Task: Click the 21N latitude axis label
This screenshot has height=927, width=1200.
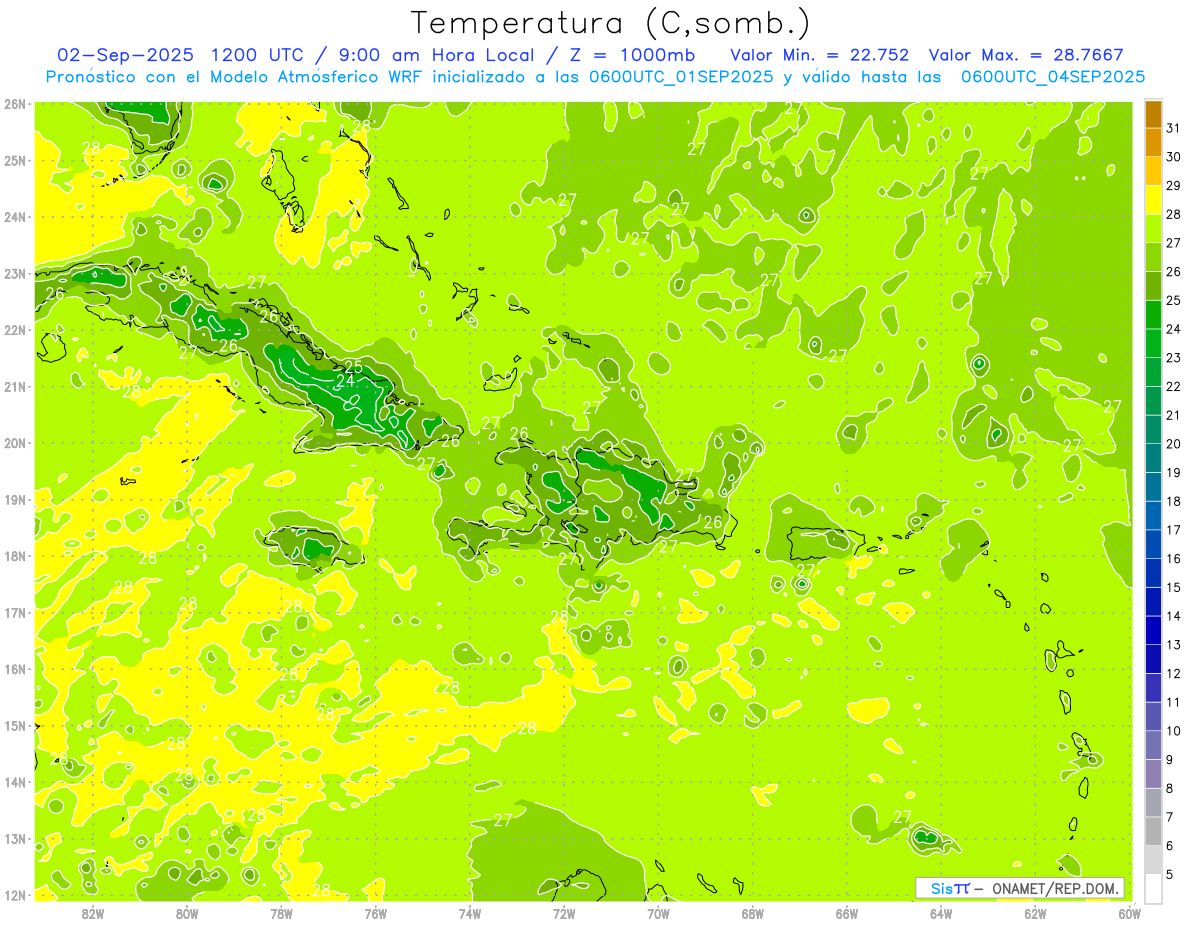Action: 14,387
